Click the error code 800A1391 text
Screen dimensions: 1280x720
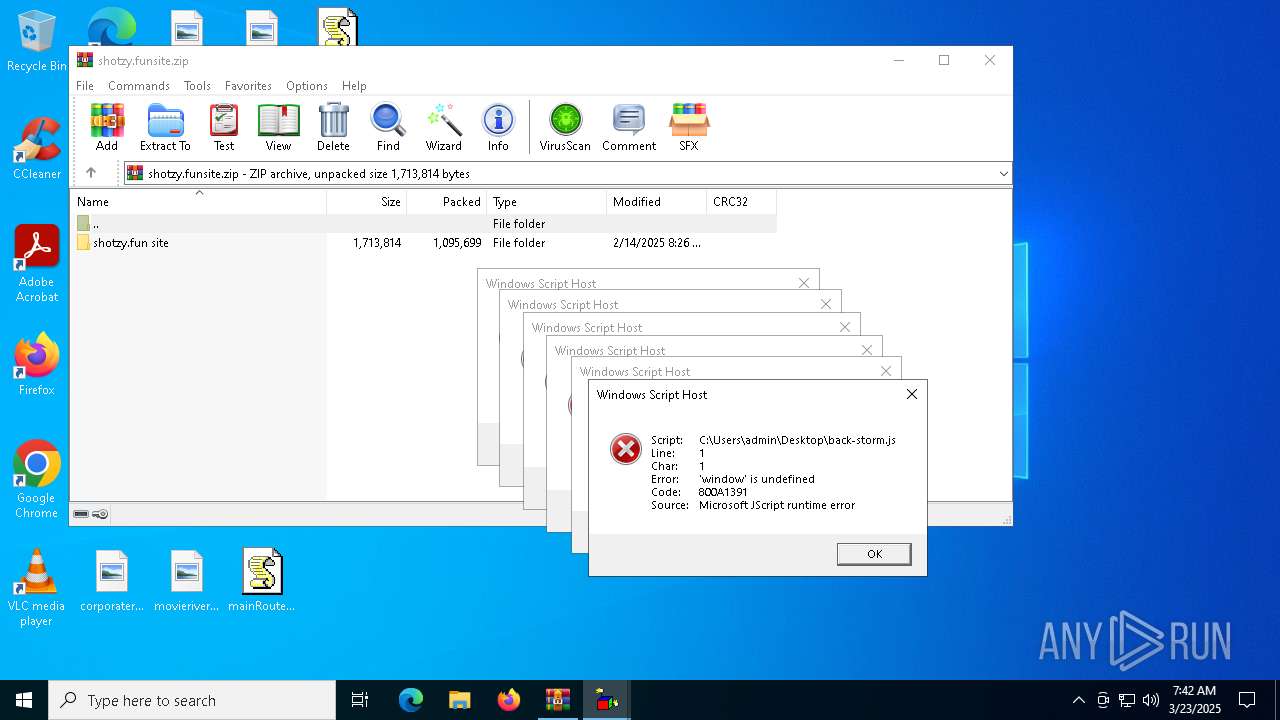coord(723,492)
